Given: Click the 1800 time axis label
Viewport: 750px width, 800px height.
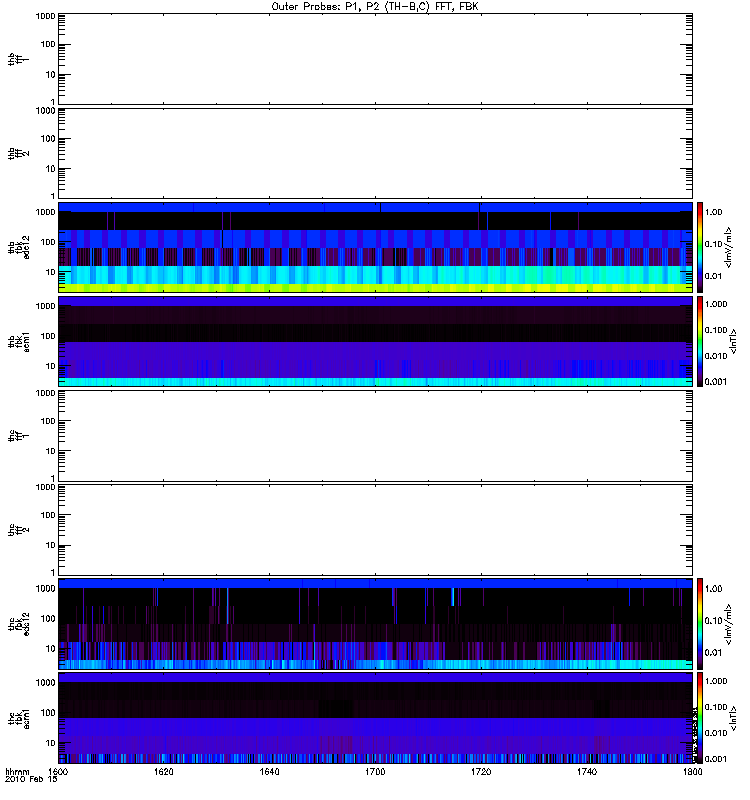Looking at the screenshot, I should pyautogui.click(x=692, y=771).
